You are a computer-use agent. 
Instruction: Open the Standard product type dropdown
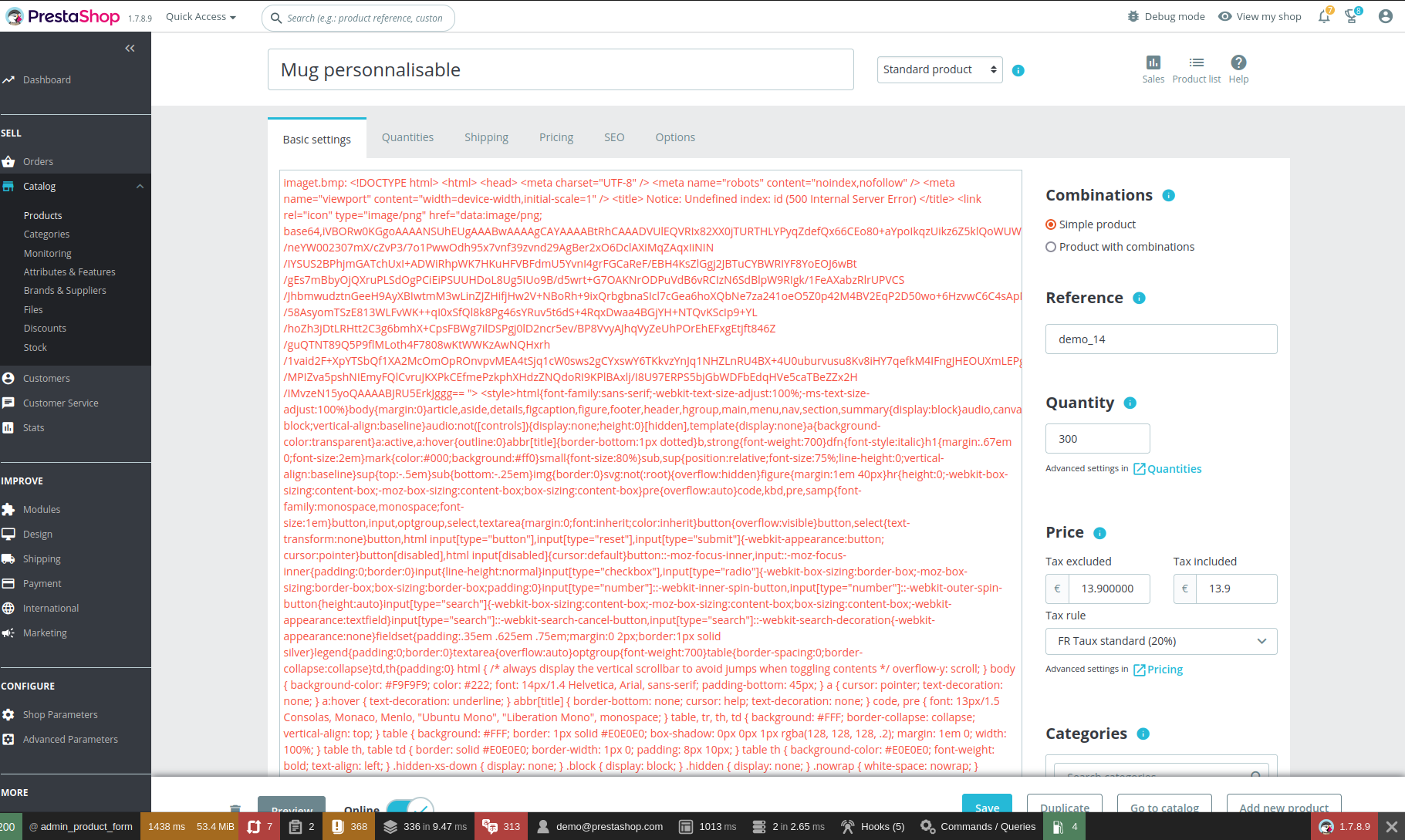point(938,69)
